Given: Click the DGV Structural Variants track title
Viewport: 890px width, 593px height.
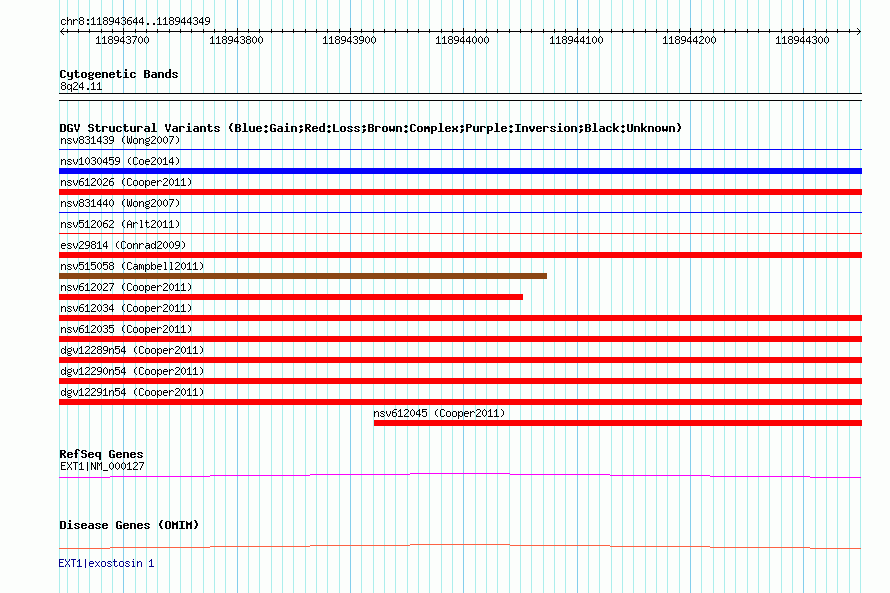Looking at the screenshot, I should (x=370, y=128).
